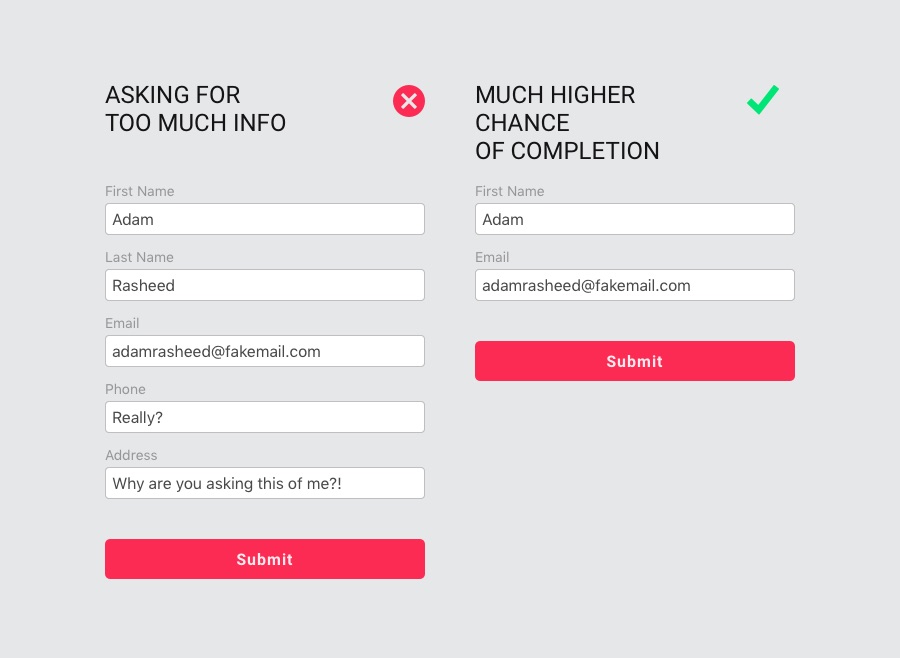Click the Much Higher Chance Of Completion heading
The width and height of the screenshot is (900, 658).
coord(567,123)
